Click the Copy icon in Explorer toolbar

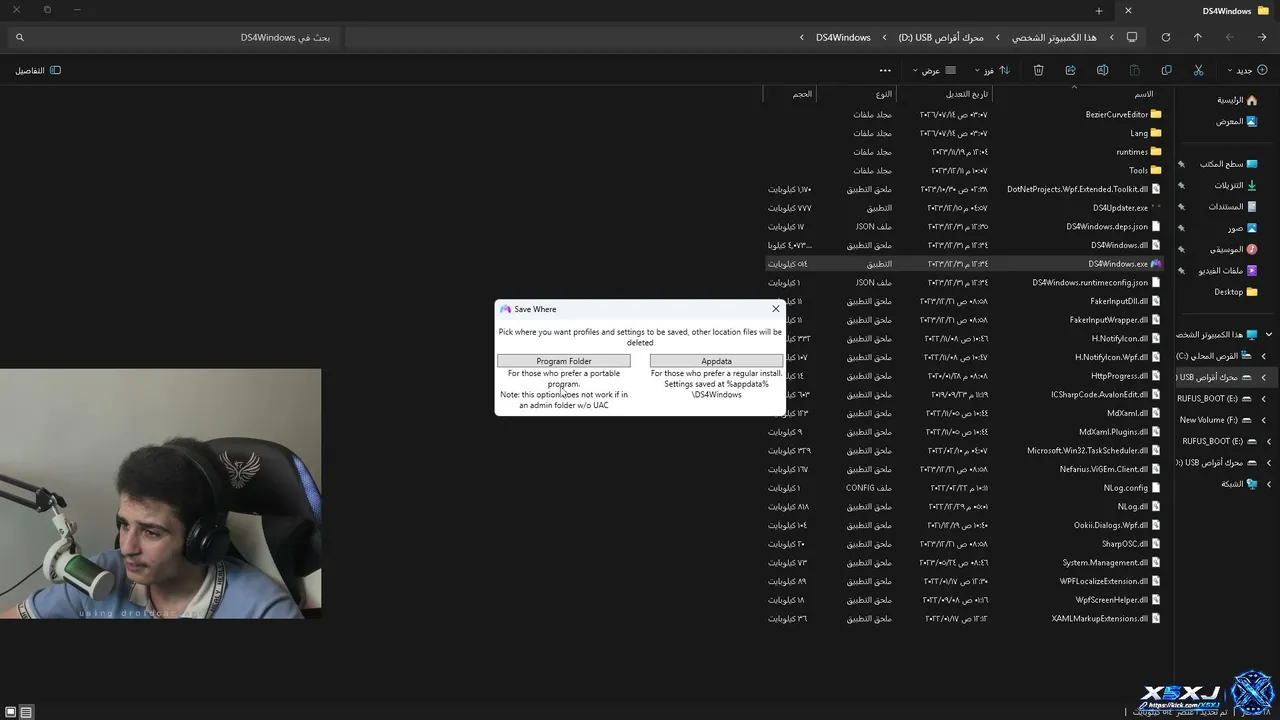[x=1166, y=70]
